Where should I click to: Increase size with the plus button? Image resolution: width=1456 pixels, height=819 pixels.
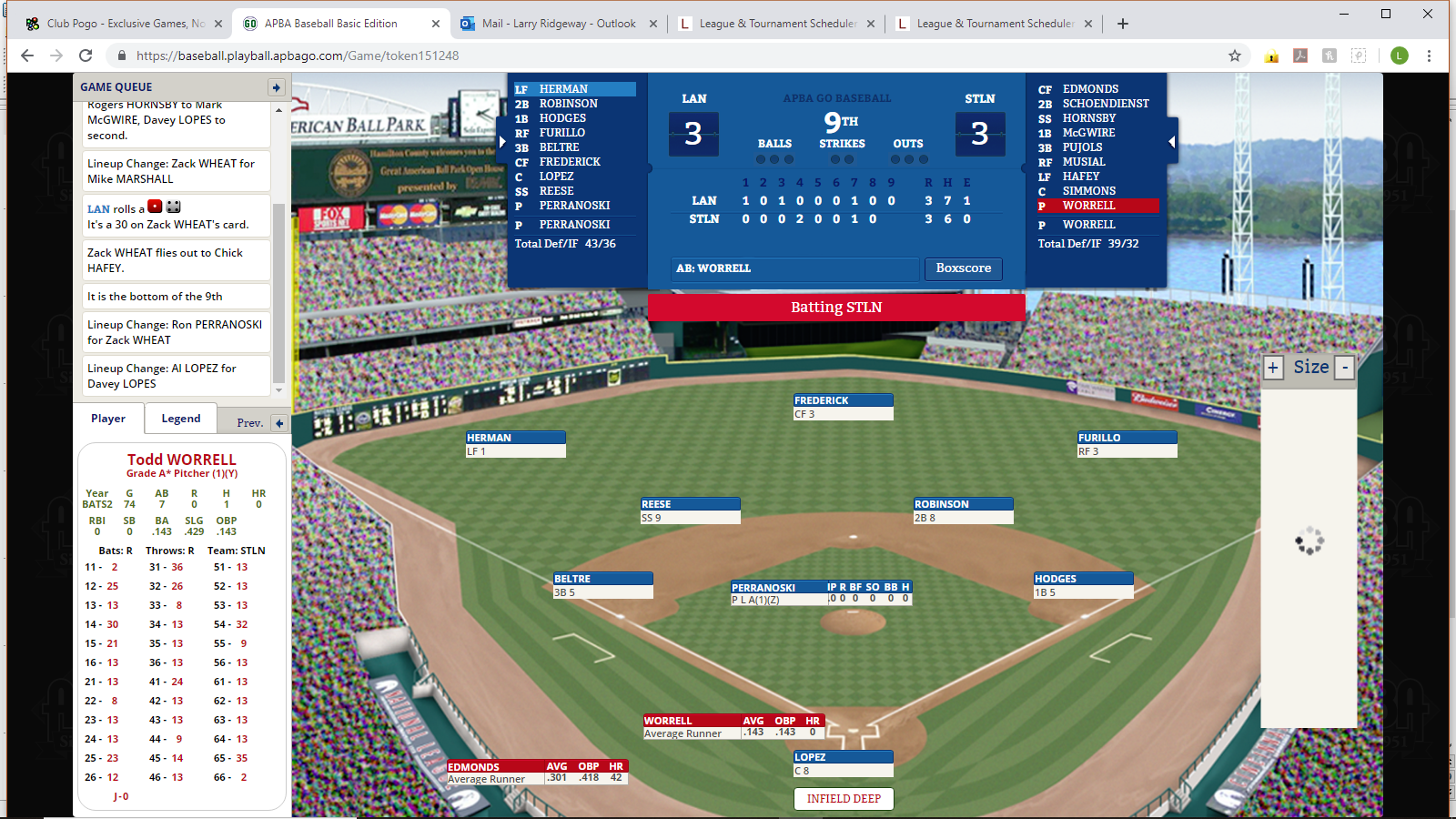(1273, 368)
